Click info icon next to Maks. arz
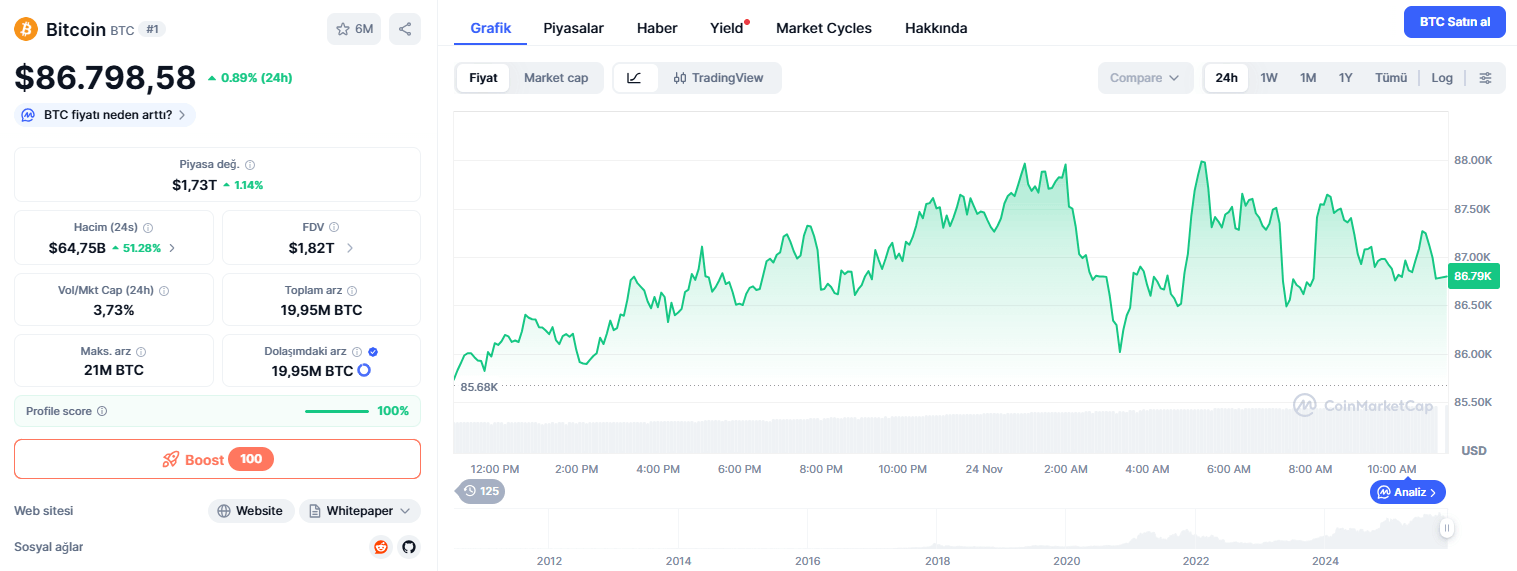 coord(141,352)
